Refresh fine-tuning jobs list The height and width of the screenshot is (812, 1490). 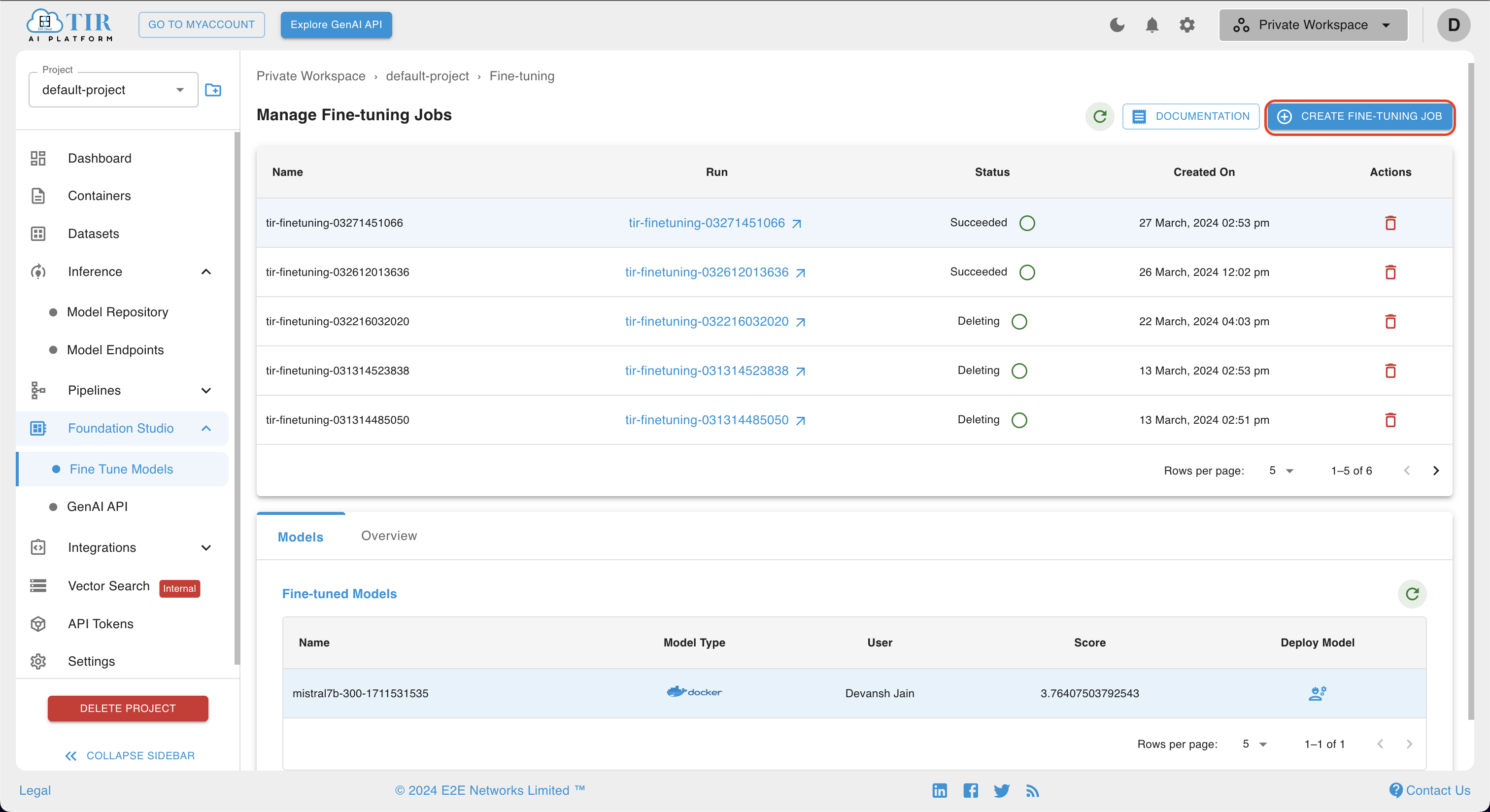1100,116
